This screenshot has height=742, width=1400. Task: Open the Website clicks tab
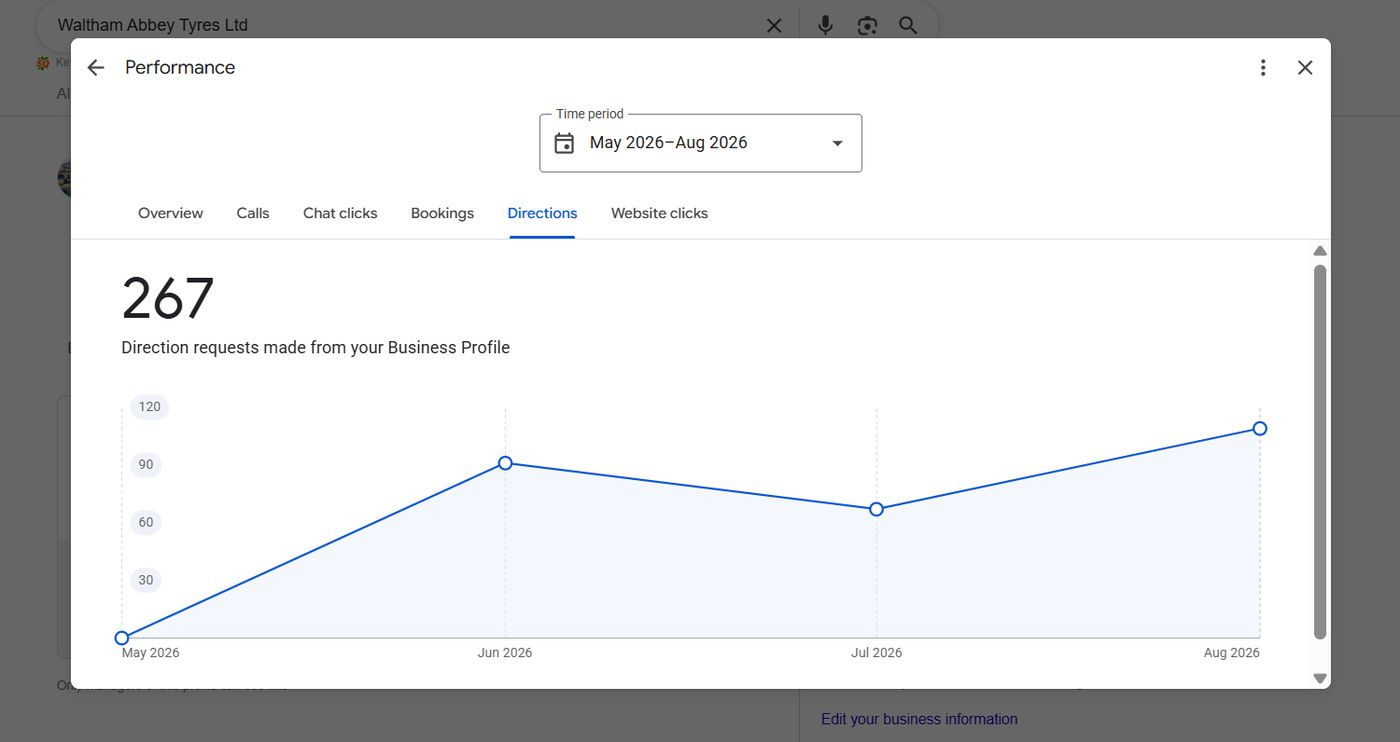(659, 213)
